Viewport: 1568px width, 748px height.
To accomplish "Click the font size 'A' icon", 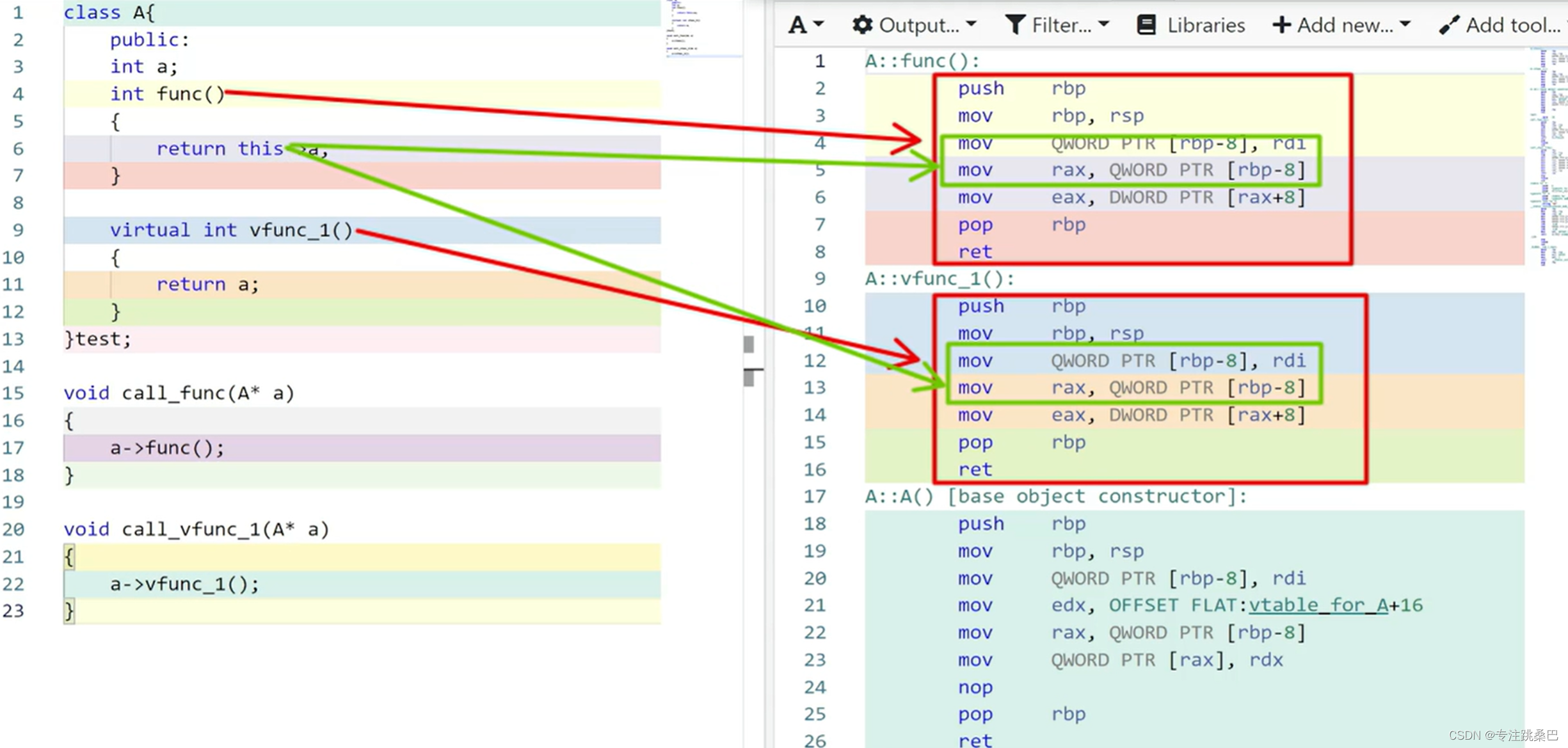I will point(797,25).
